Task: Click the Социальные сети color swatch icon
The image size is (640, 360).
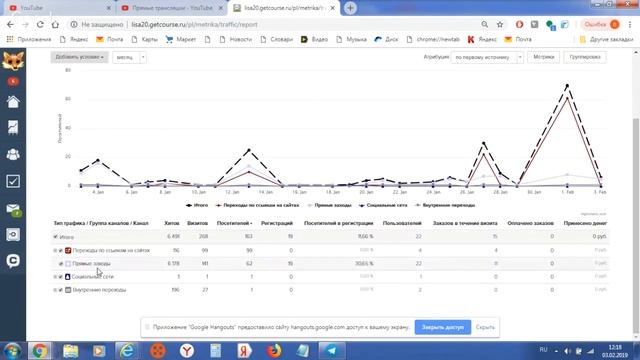Action: click(x=68, y=277)
